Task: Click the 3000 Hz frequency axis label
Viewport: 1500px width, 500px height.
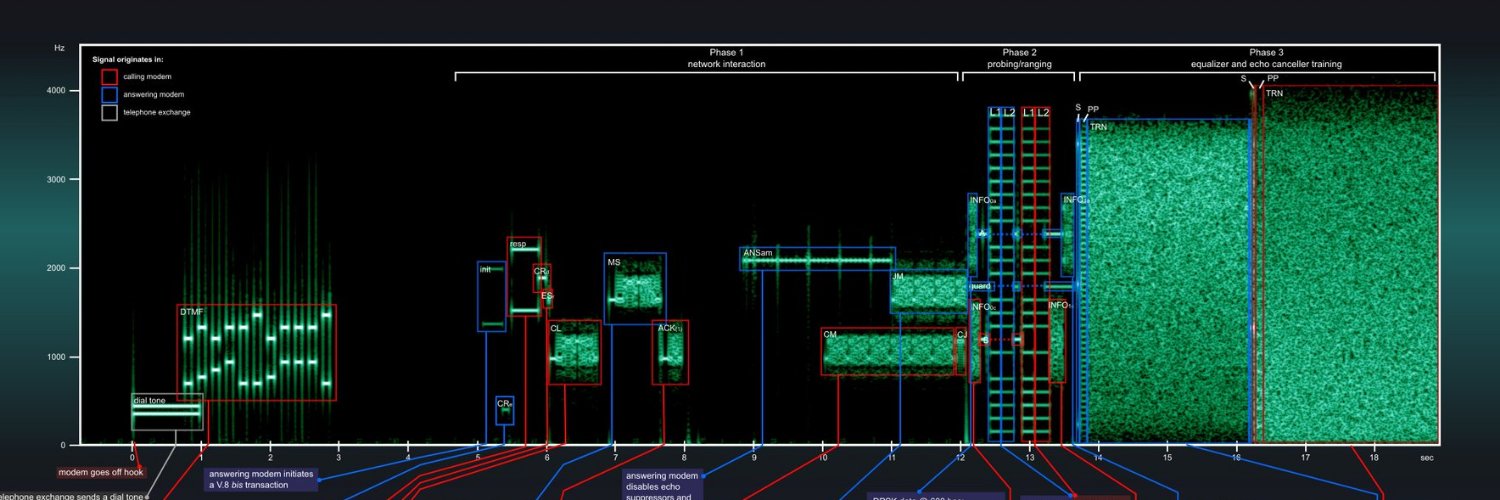Action: coord(55,179)
